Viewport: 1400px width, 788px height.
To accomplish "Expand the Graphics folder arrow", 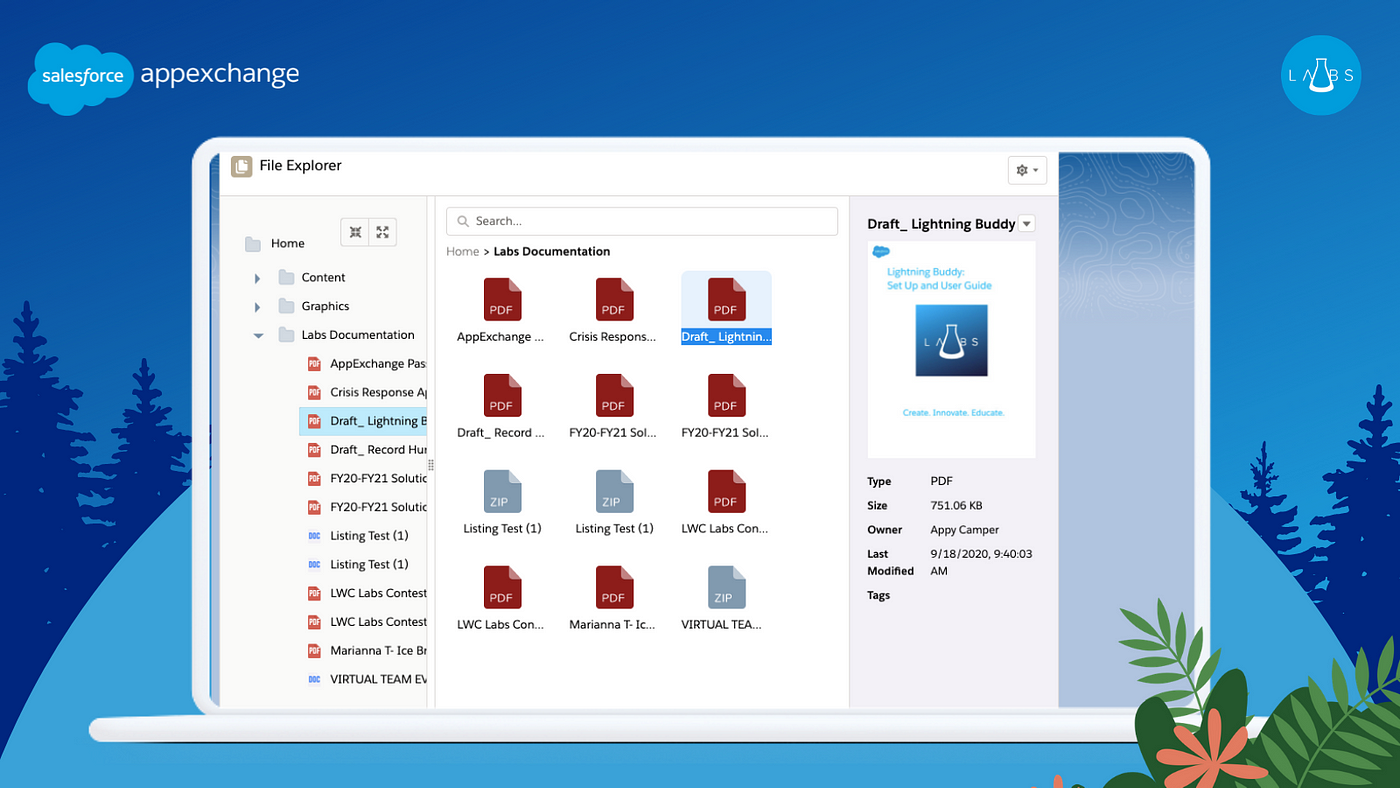I will (258, 307).
